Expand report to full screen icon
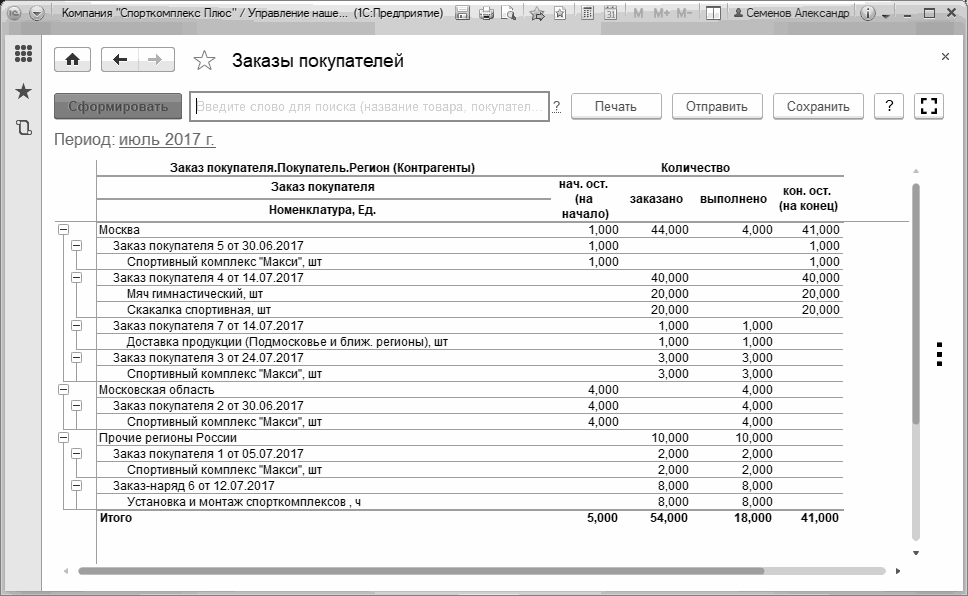The image size is (968, 596). point(928,106)
